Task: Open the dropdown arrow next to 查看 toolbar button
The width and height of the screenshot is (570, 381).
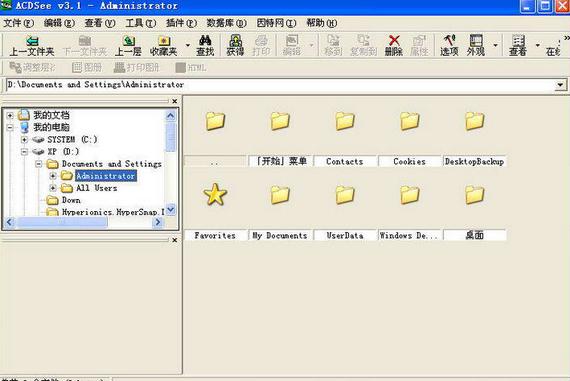Action: (x=537, y=45)
